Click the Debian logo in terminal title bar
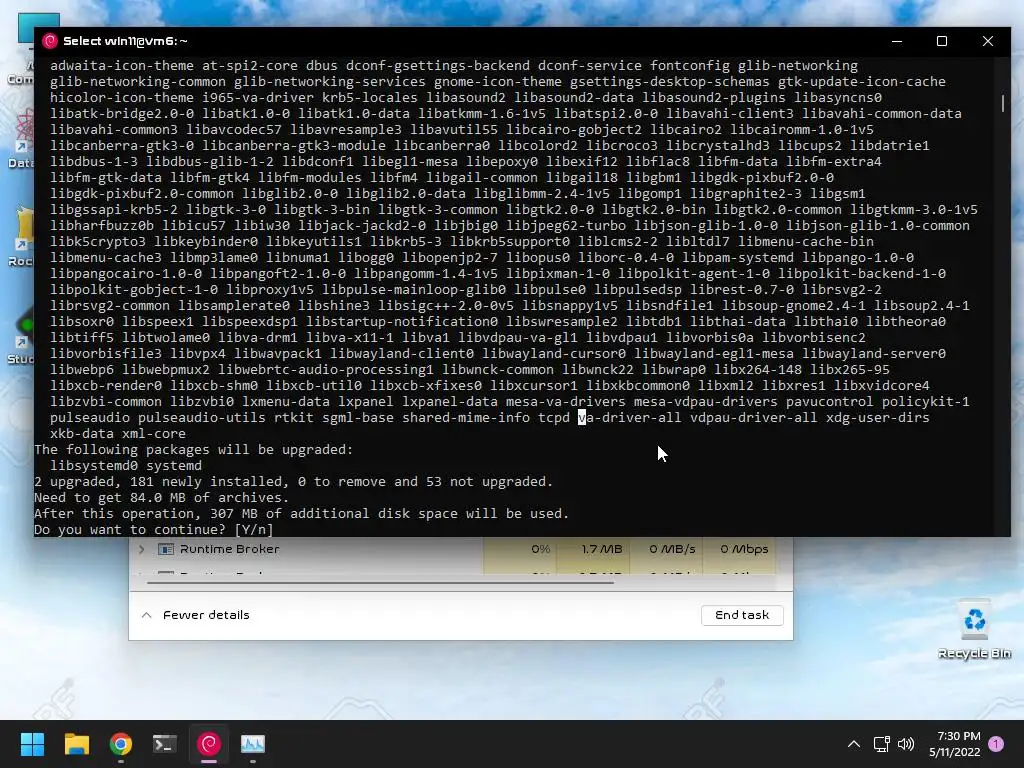The width and height of the screenshot is (1024, 768). click(50, 41)
